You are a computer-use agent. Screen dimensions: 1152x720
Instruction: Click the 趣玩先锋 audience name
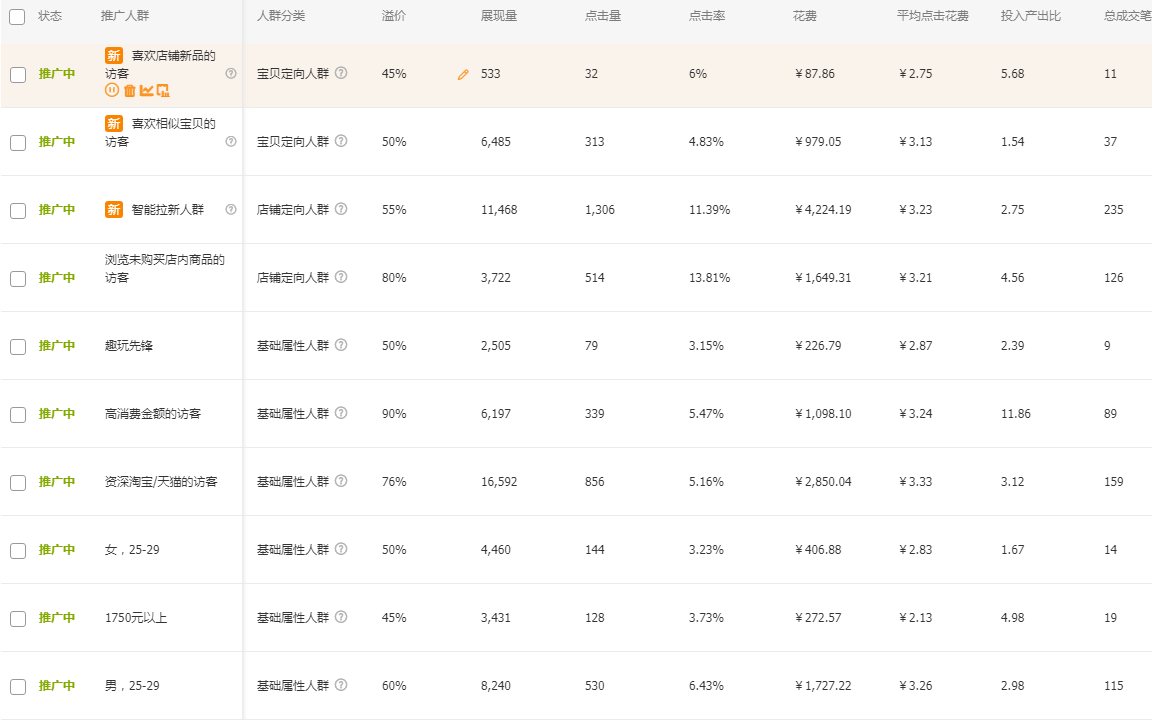pos(129,346)
